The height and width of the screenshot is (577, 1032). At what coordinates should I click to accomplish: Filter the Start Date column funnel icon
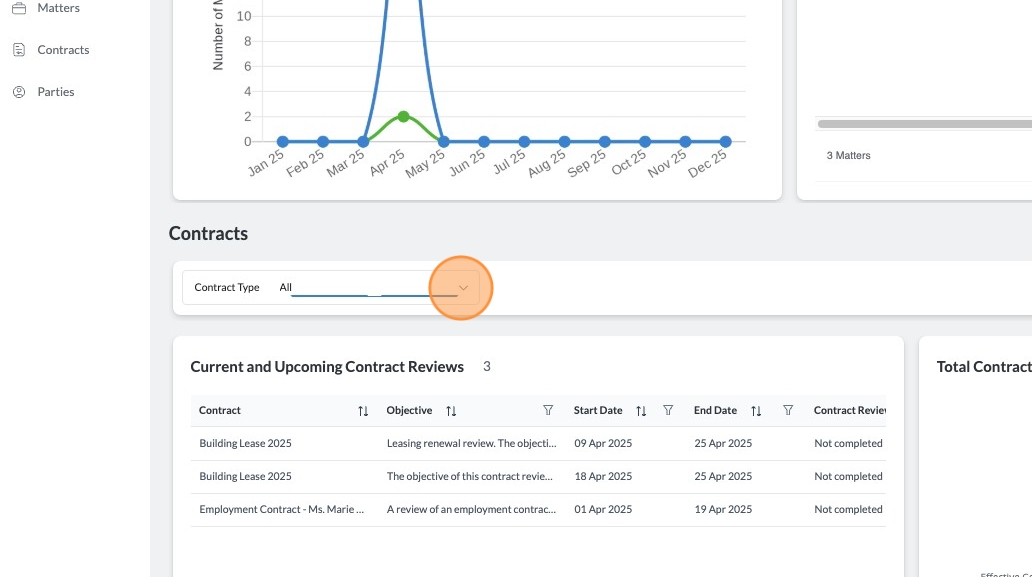pos(668,410)
